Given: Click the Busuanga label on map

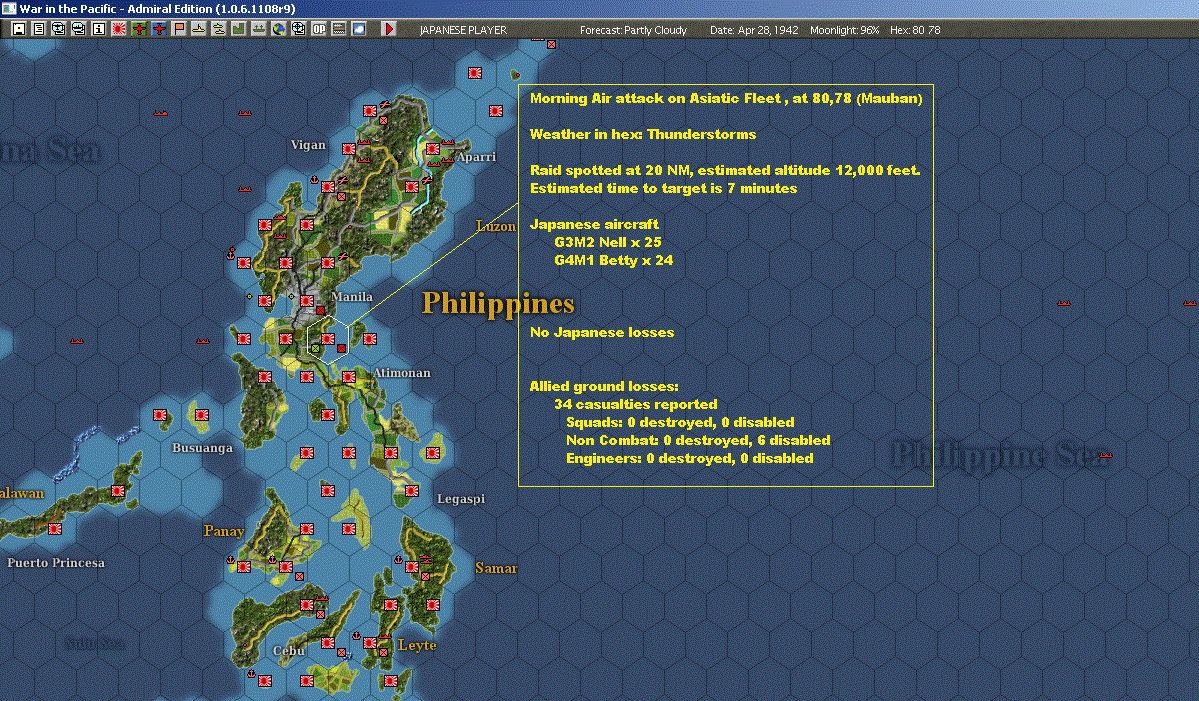Looking at the screenshot, I should coord(202,448).
